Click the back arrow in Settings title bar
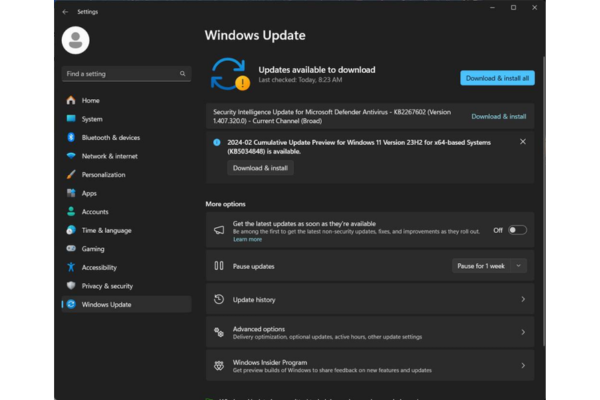 (65, 12)
